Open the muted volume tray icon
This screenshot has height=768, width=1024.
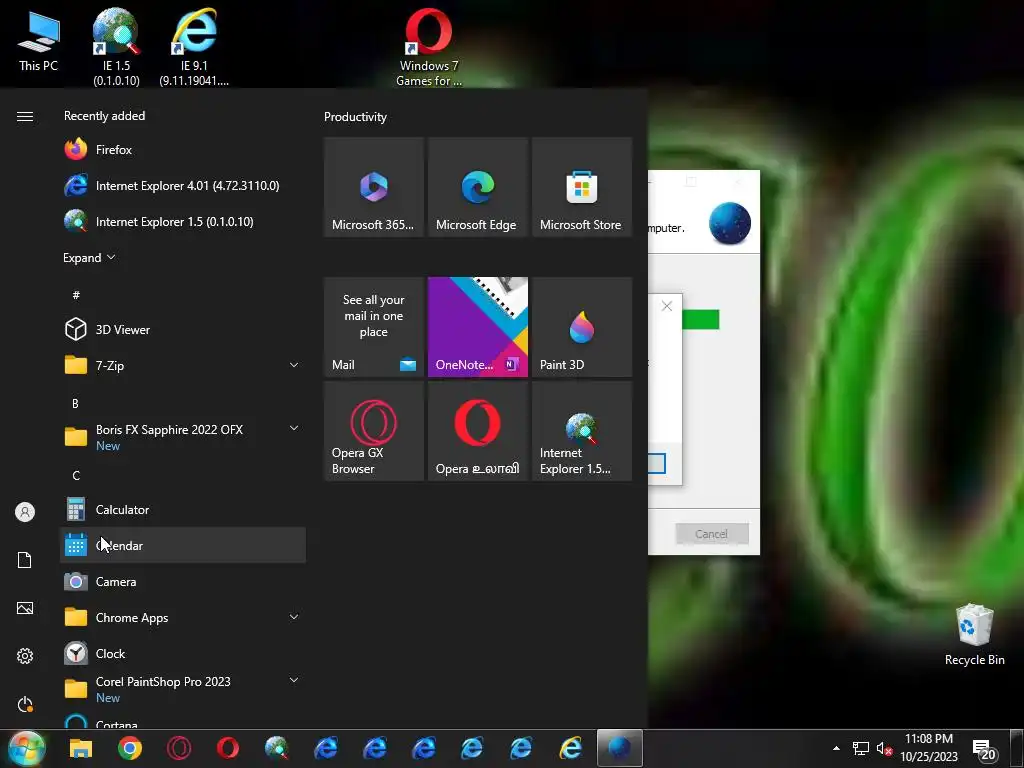tap(884, 748)
